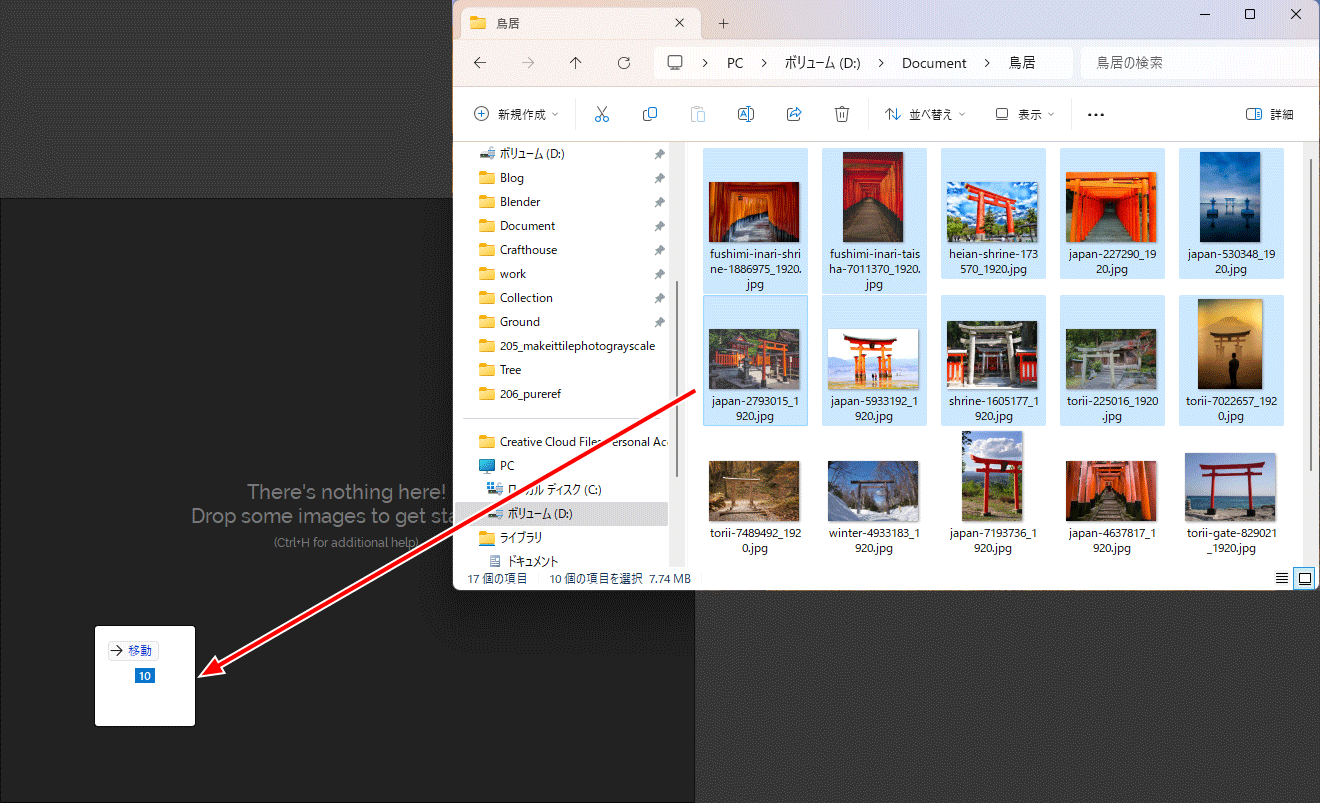This screenshot has width=1320, height=803.
Task: Delete the selected files with trash icon
Action: click(x=842, y=113)
